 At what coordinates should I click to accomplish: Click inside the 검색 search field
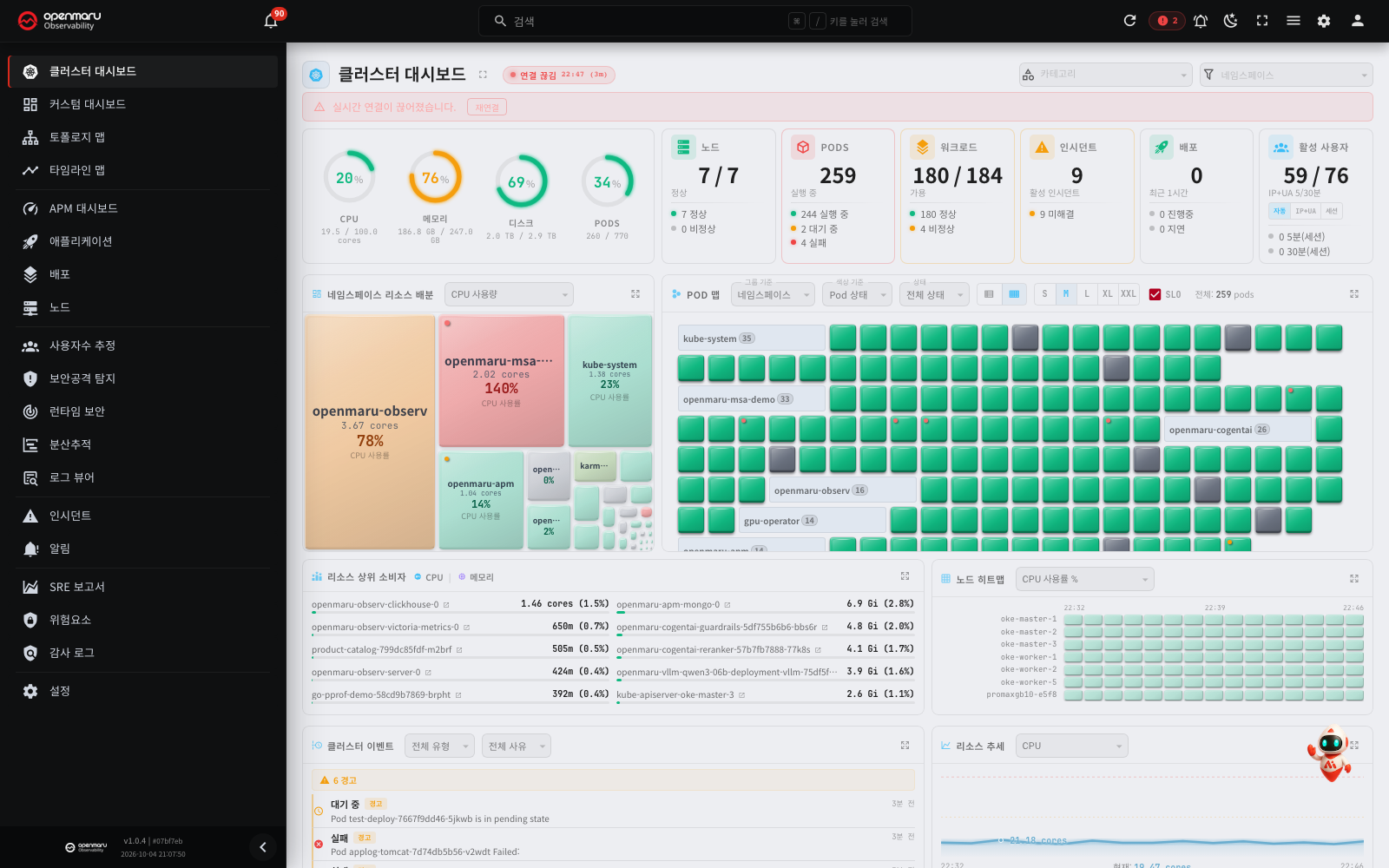(x=694, y=21)
